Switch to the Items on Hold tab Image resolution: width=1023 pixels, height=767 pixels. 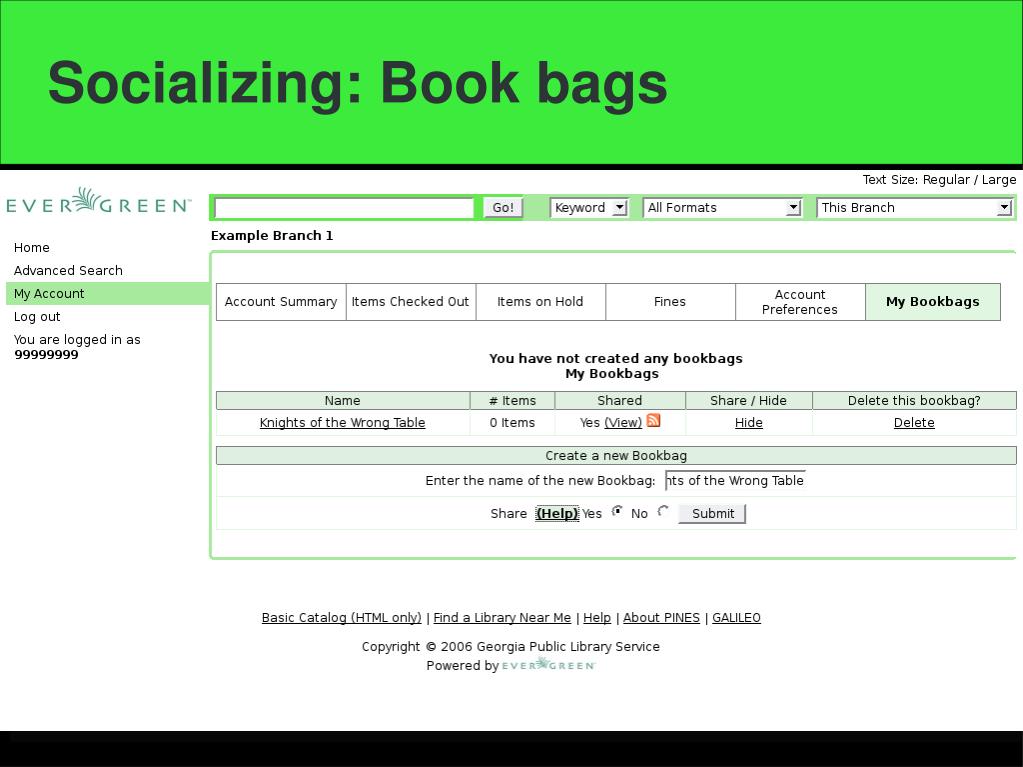[x=540, y=302]
